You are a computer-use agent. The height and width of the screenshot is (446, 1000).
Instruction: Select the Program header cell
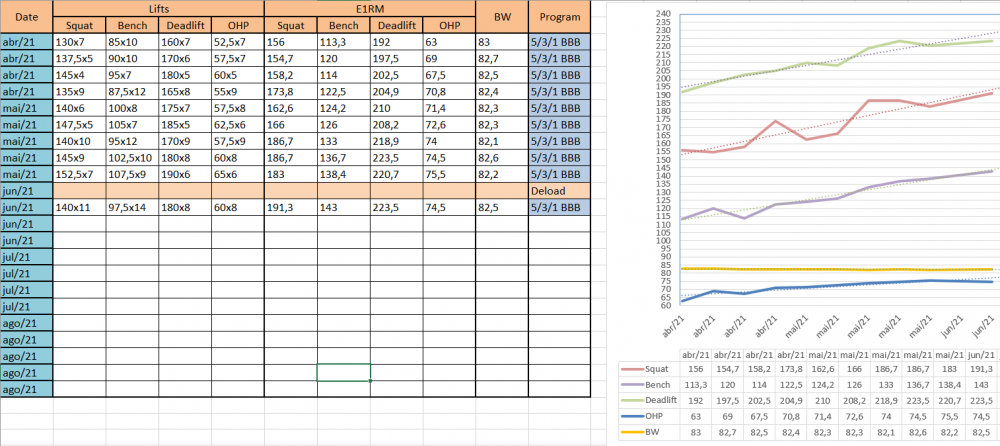pyautogui.click(x=560, y=17)
